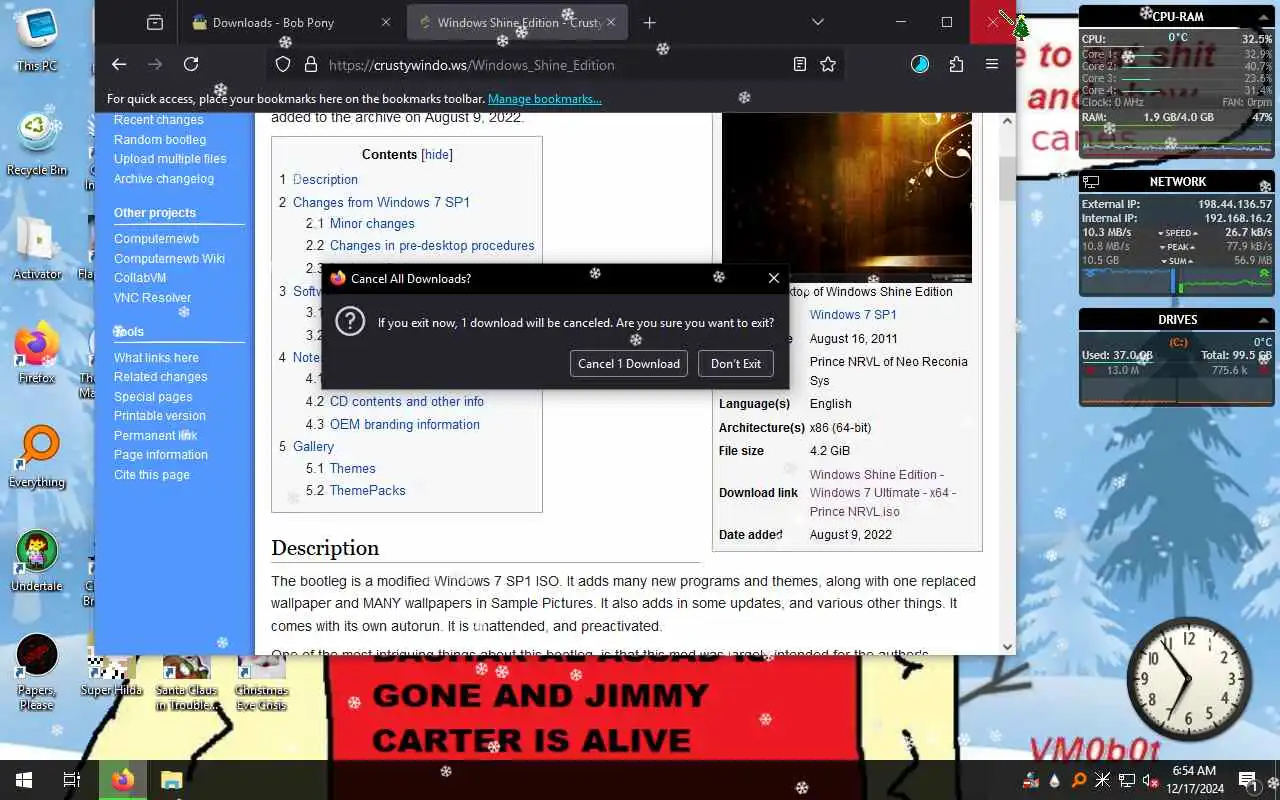Select This PC desktop icon
This screenshot has height=800, width=1280.
pos(37,40)
